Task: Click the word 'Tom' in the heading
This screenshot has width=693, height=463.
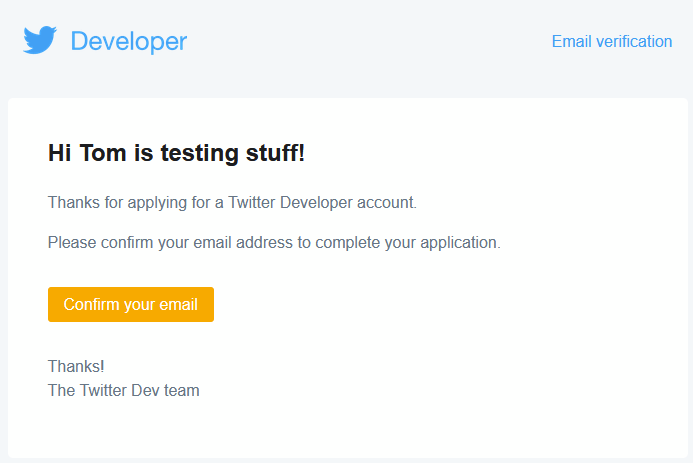Action: pos(101,153)
